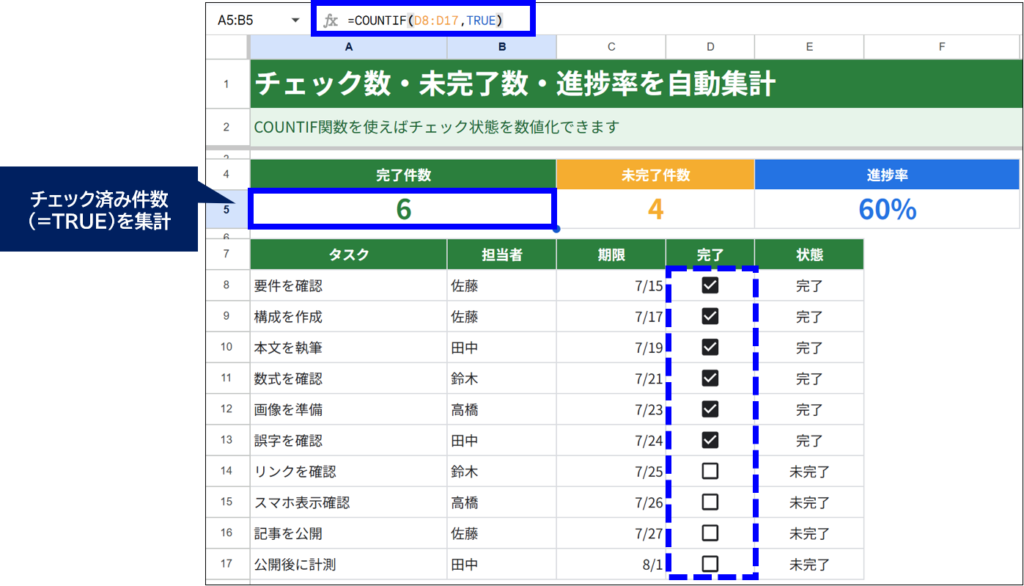Uncheck the checkbox for 数式を確認

click(x=710, y=378)
